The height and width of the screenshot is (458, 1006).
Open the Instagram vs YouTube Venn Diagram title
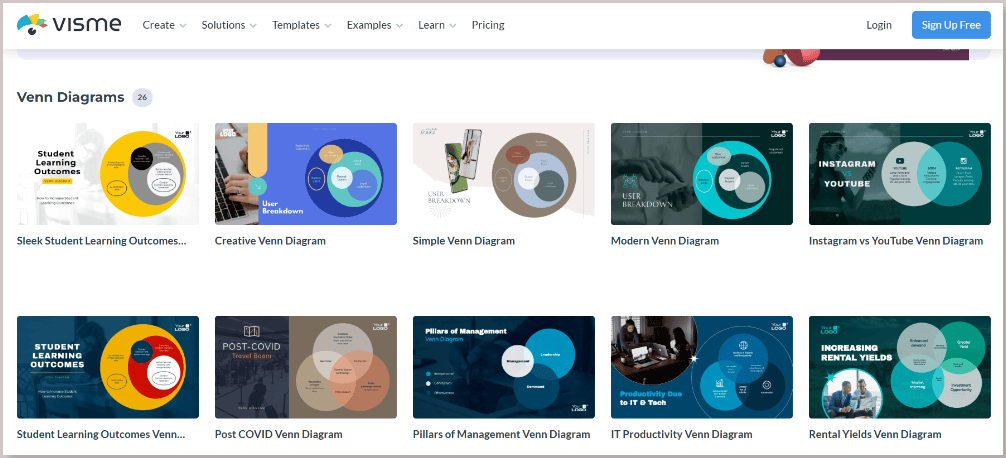coord(896,241)
